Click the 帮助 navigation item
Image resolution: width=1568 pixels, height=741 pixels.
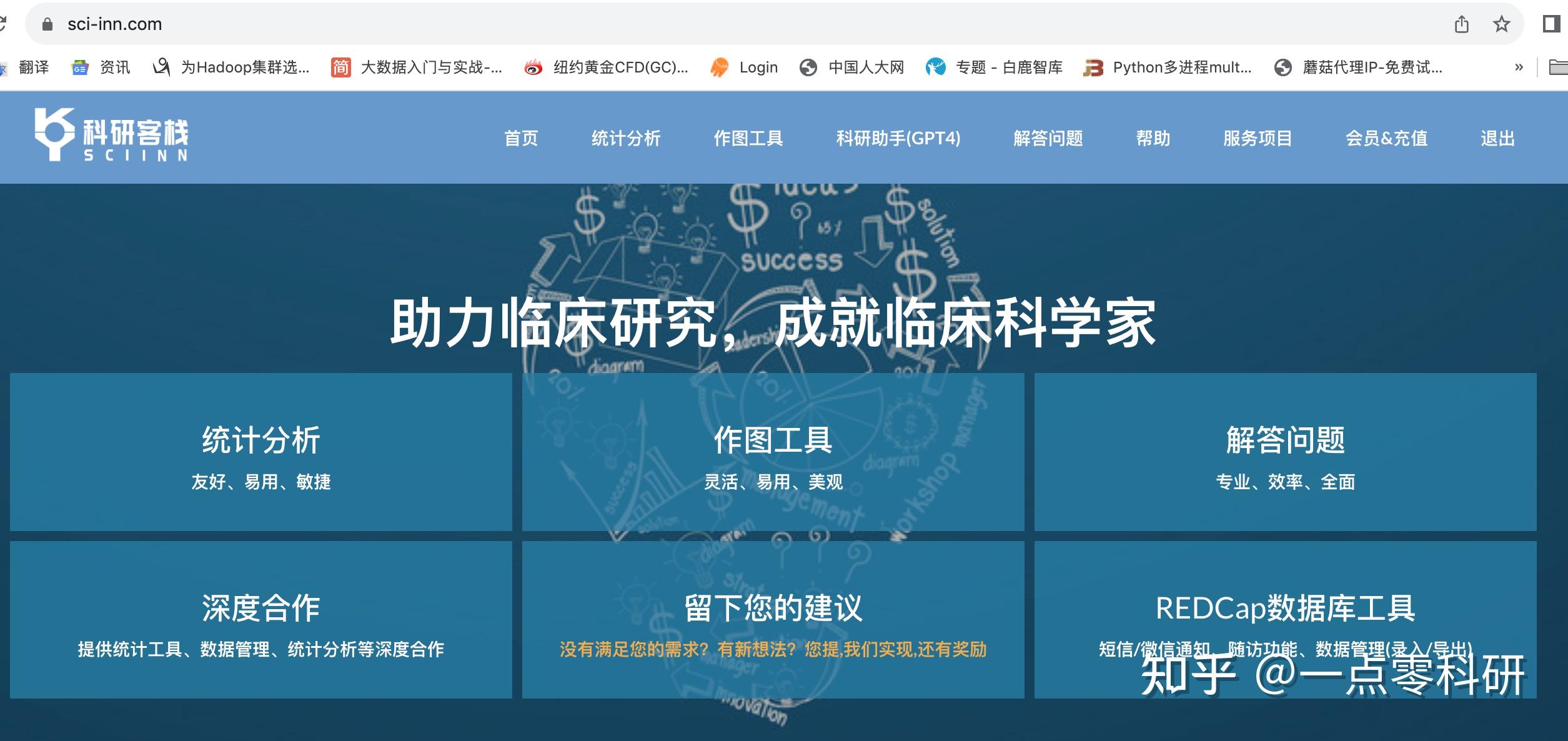click(1153, 138)
